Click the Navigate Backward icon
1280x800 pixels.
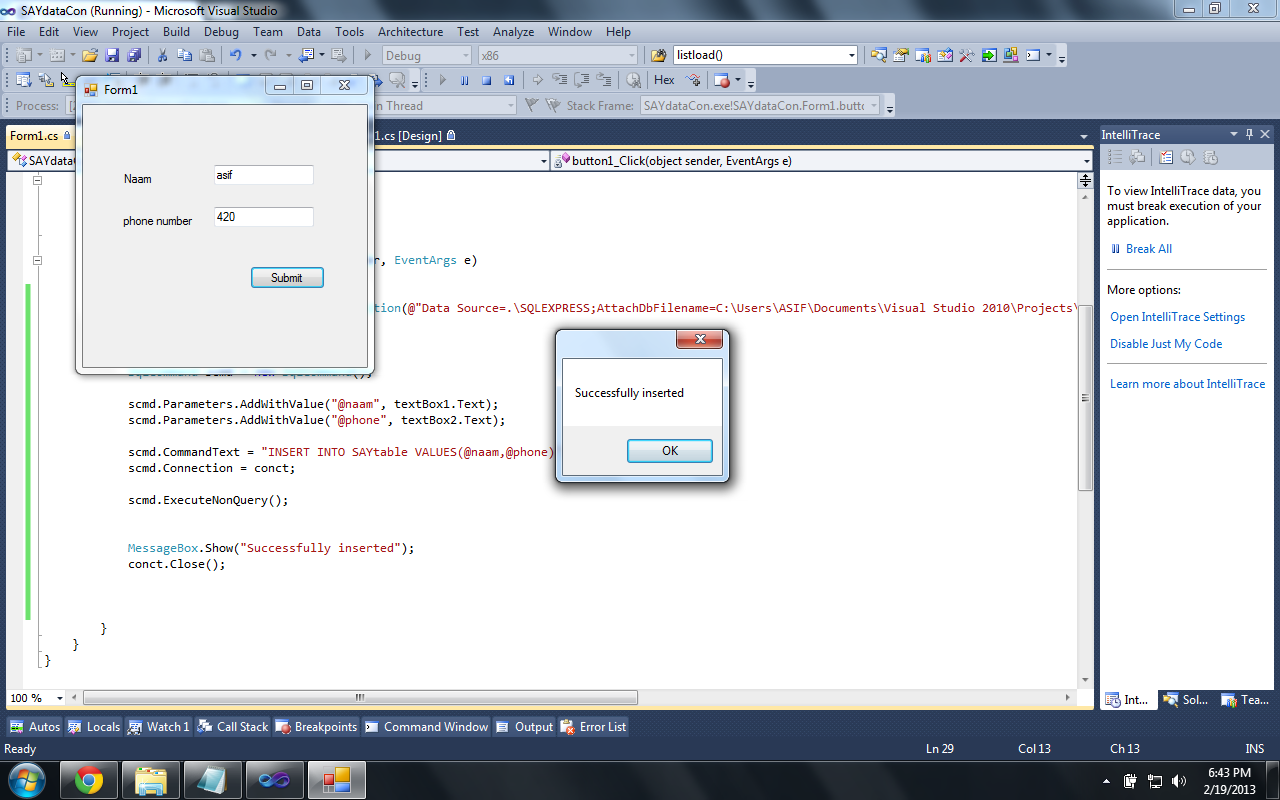(x=305, y=55)
